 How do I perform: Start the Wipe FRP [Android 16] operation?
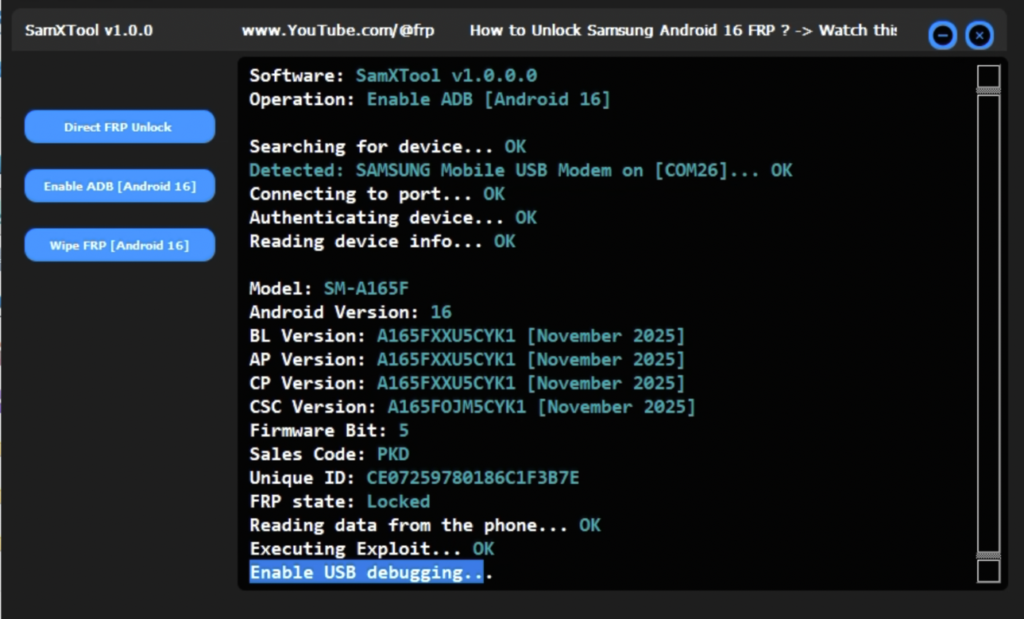pos(119,244)
